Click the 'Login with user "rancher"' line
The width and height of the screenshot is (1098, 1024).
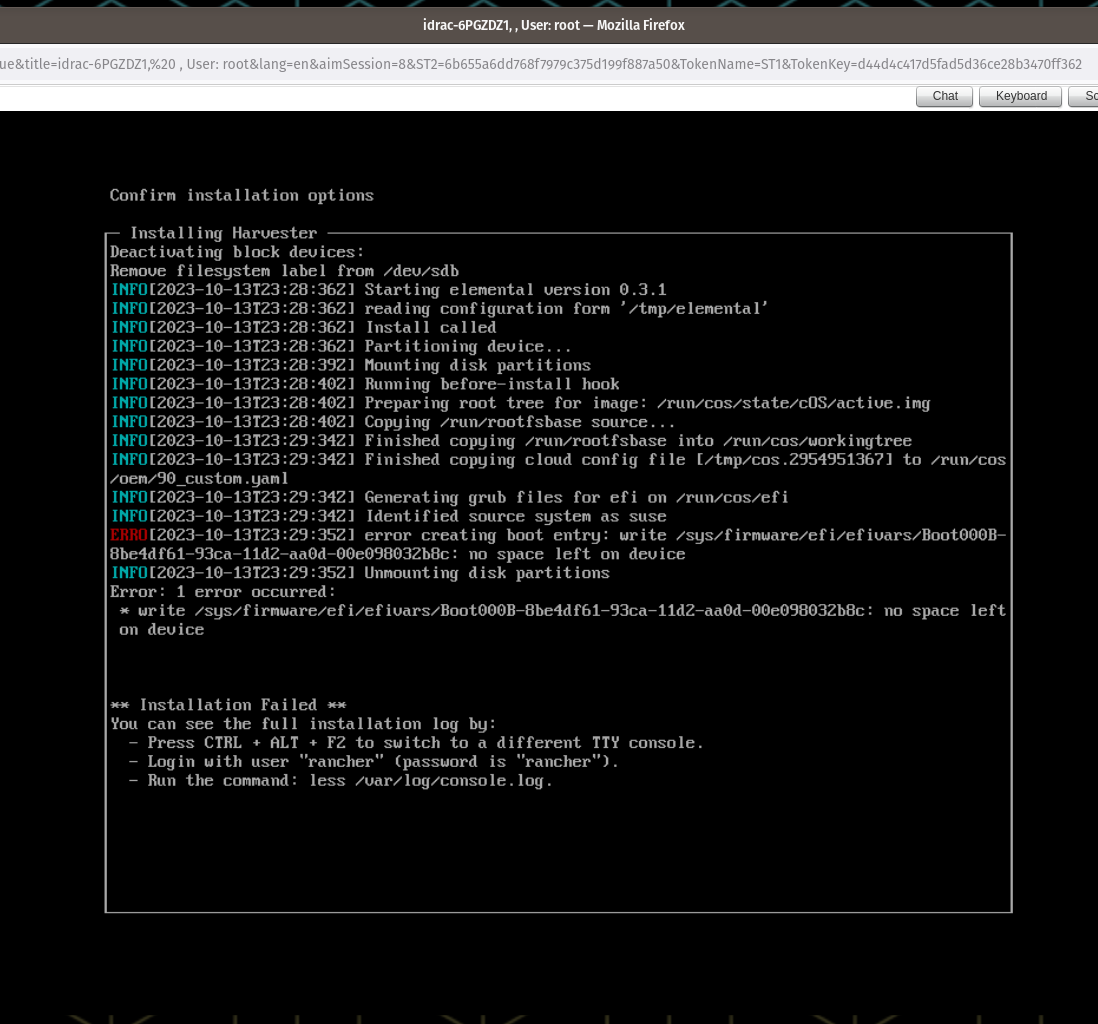click(x=373, y=762)
